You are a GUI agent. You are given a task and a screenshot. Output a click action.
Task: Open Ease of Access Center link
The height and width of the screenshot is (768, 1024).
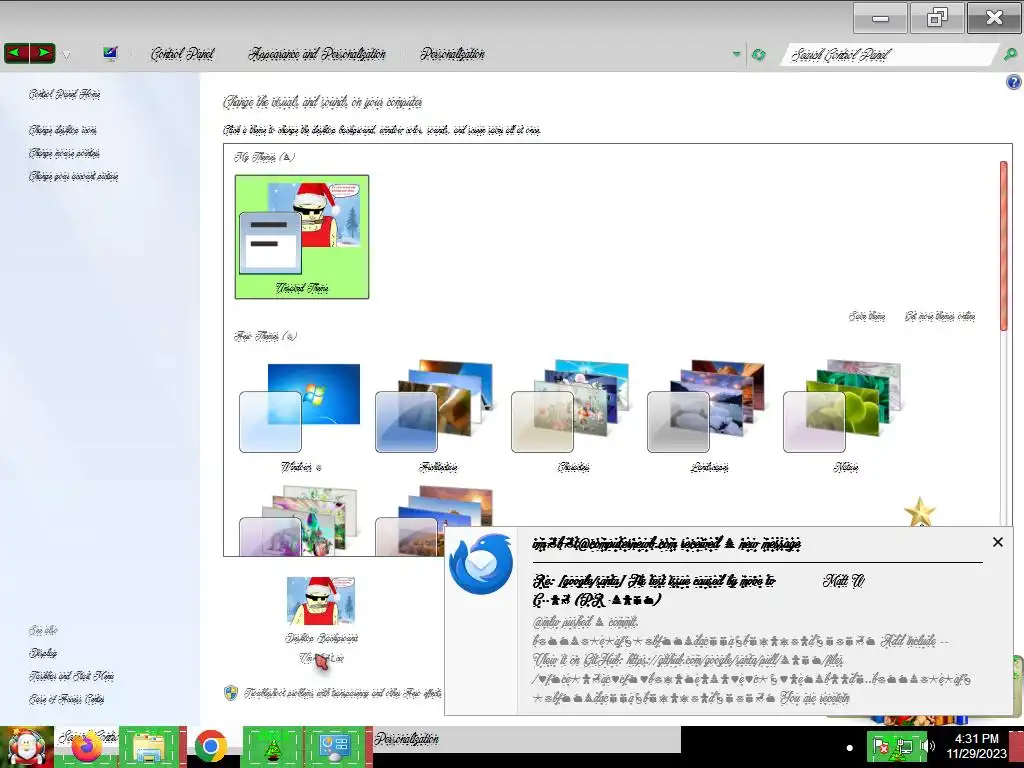pyautogui.click(x=67, y=699)
